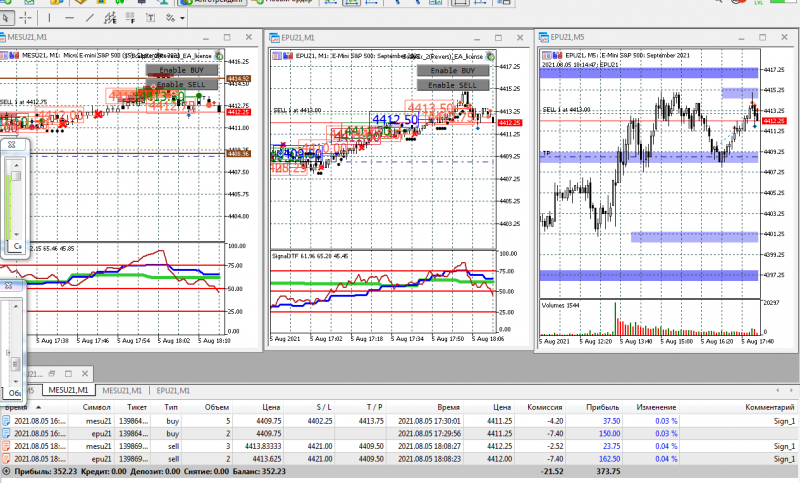Minimize the EPU21,M5 chart window
Screen dimensions: 800x483
coord(741,37)
